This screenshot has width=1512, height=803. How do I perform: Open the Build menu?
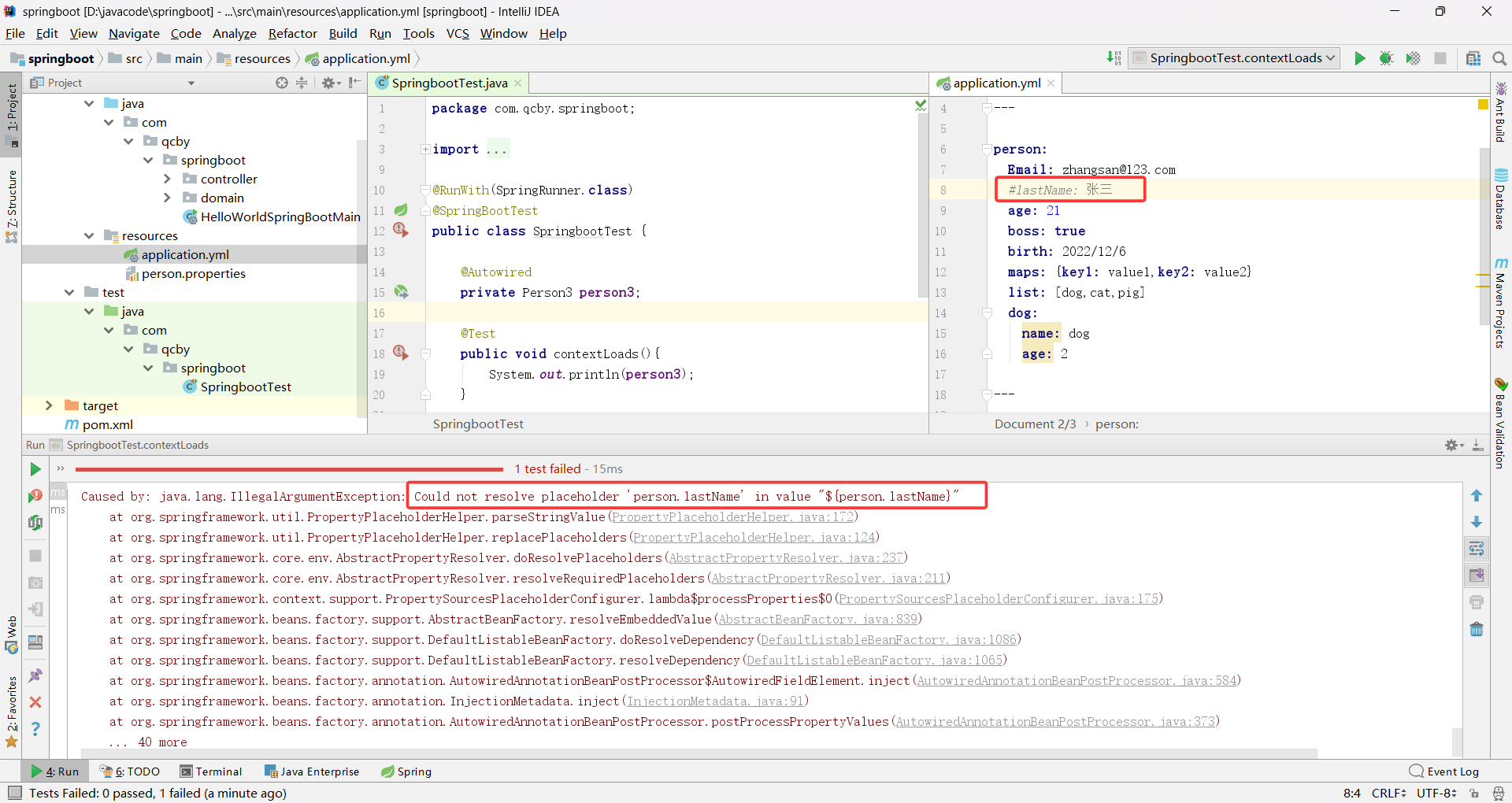(343, 34)
